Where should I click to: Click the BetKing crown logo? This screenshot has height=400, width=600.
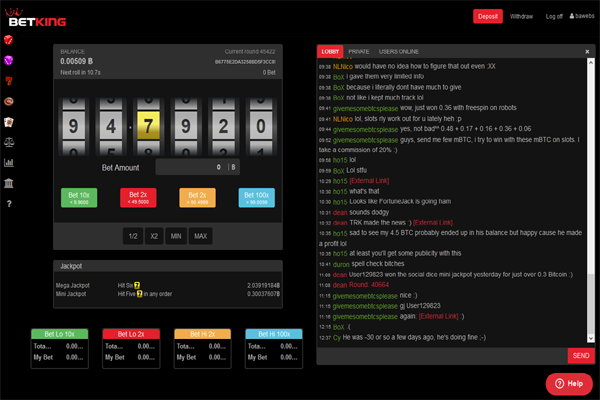pyautogui.click(x=37, y=18)
